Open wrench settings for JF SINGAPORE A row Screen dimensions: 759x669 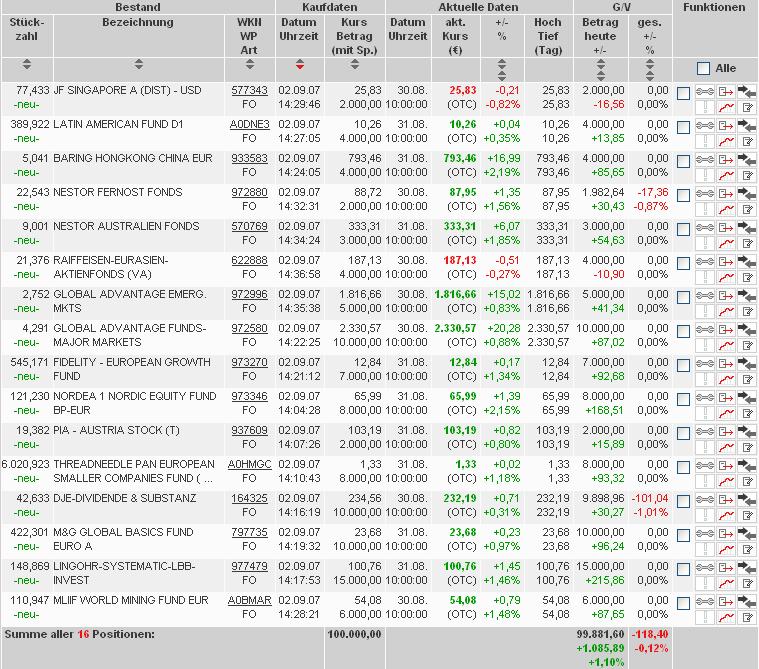point(705,91)
